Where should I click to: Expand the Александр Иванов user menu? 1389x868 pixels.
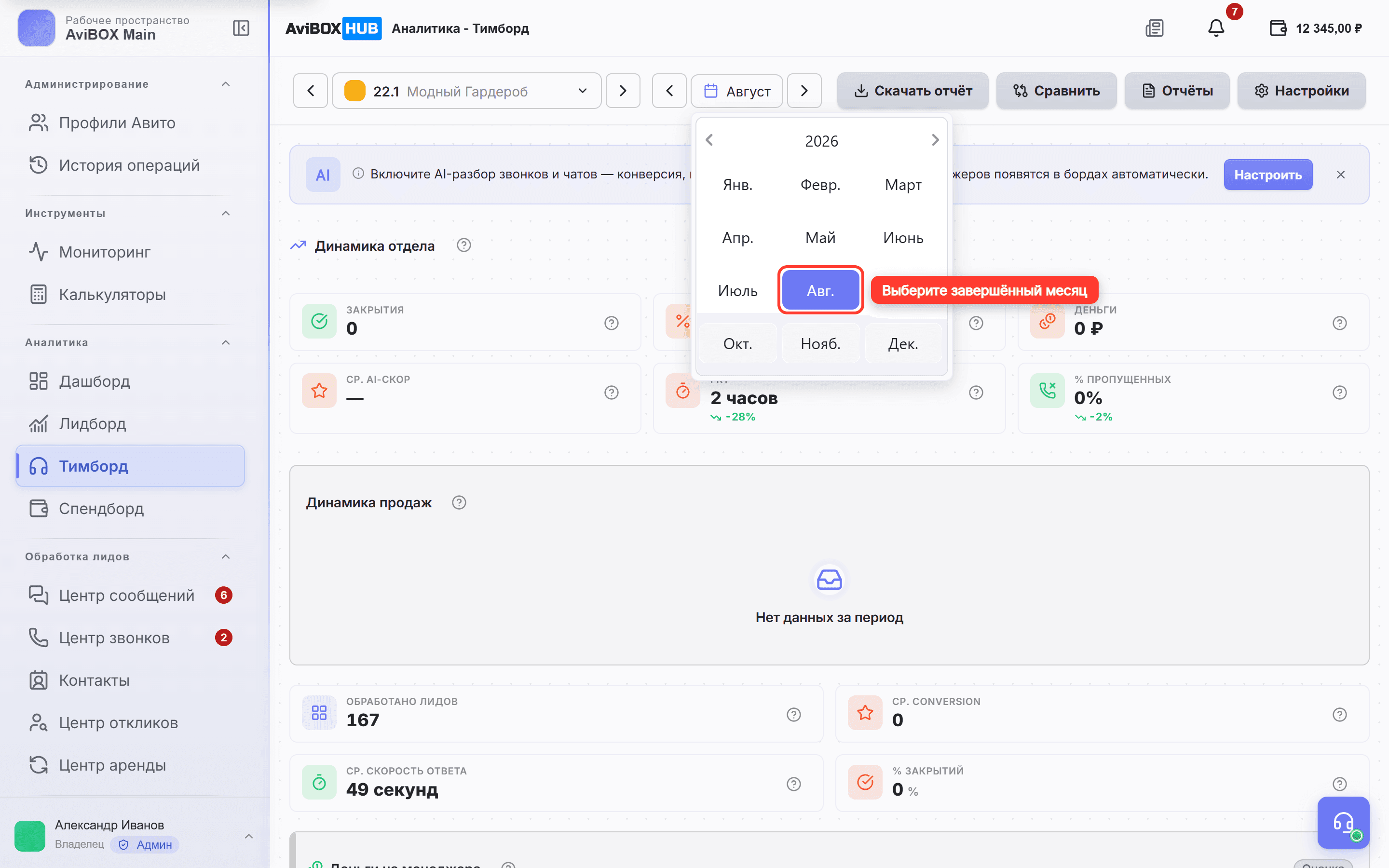coord(249,837)
